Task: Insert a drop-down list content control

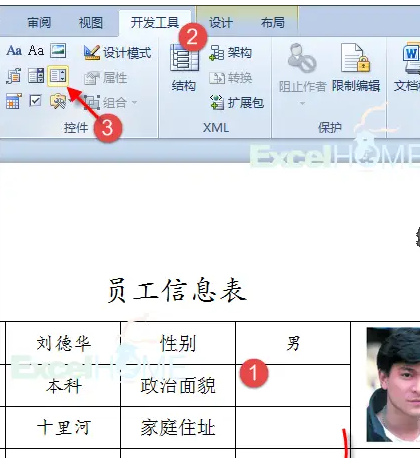Action: [x=58, y=76]
